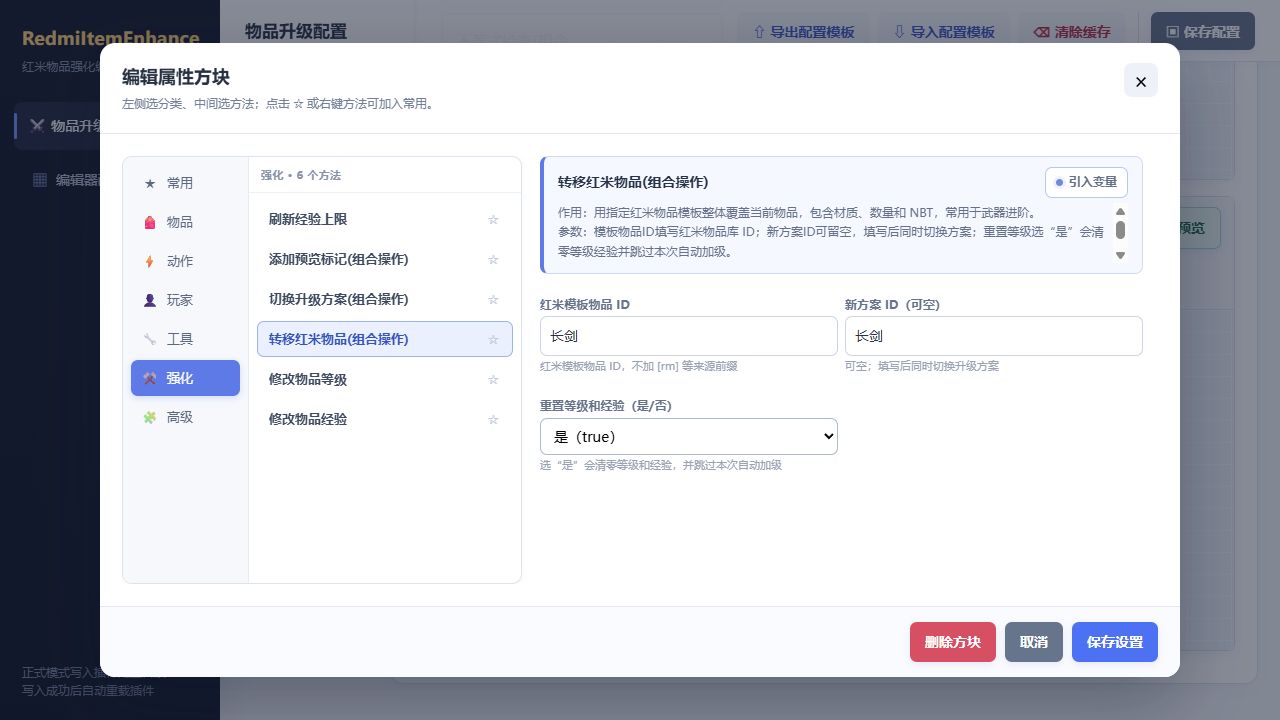Viewport: 1280px width, 720px height.
Task: Star the 刷新经验上限 method as favorite
Action: (493, 220)
